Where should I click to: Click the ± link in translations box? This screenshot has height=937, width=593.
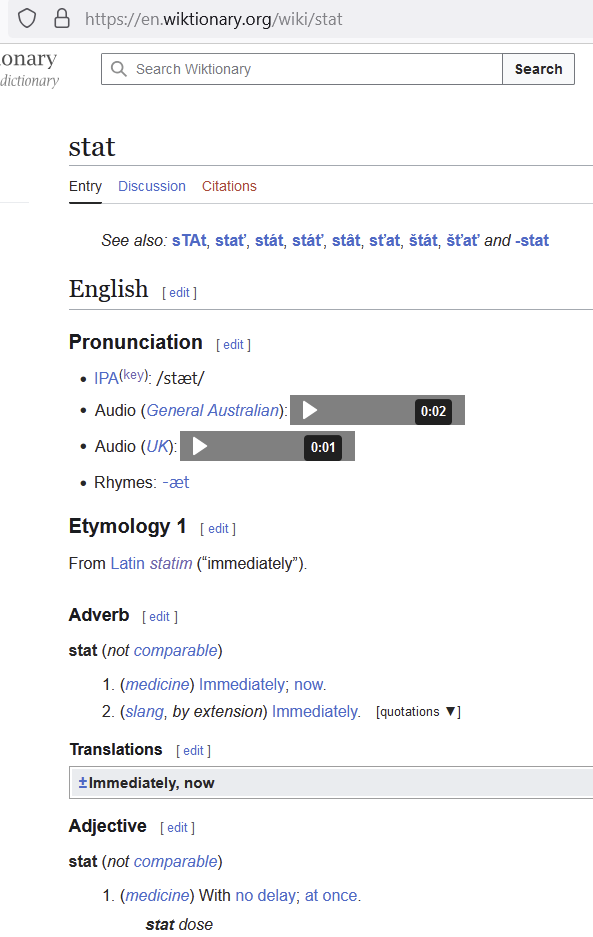pyautogui.click(x=83, y=782)
